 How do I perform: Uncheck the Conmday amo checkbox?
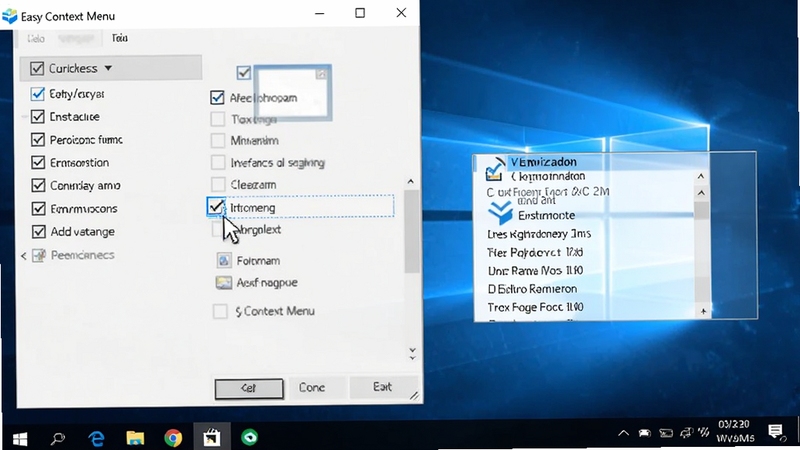[x=38, y=186]
